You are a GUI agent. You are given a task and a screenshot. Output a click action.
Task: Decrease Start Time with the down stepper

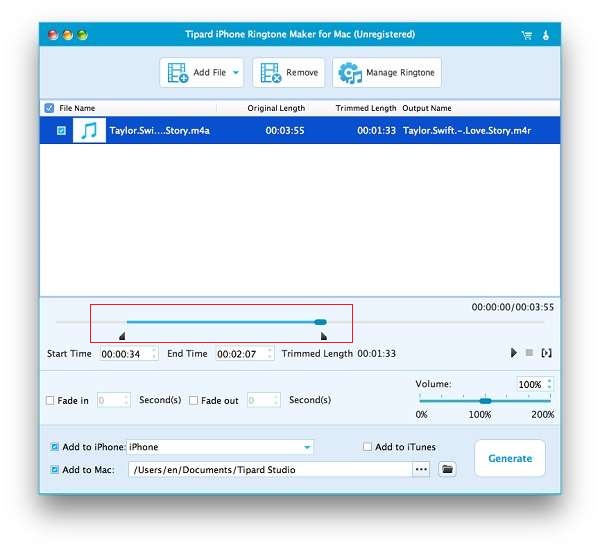coord(155,357)
